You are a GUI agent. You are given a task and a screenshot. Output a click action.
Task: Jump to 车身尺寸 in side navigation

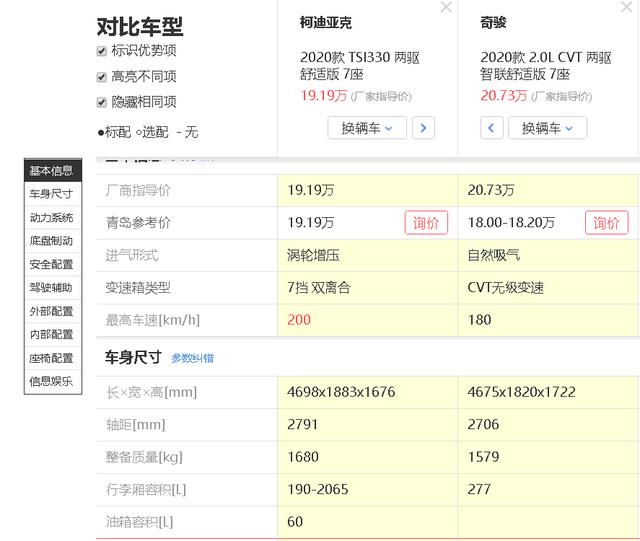pyautogui.click(x=53, y=194)
